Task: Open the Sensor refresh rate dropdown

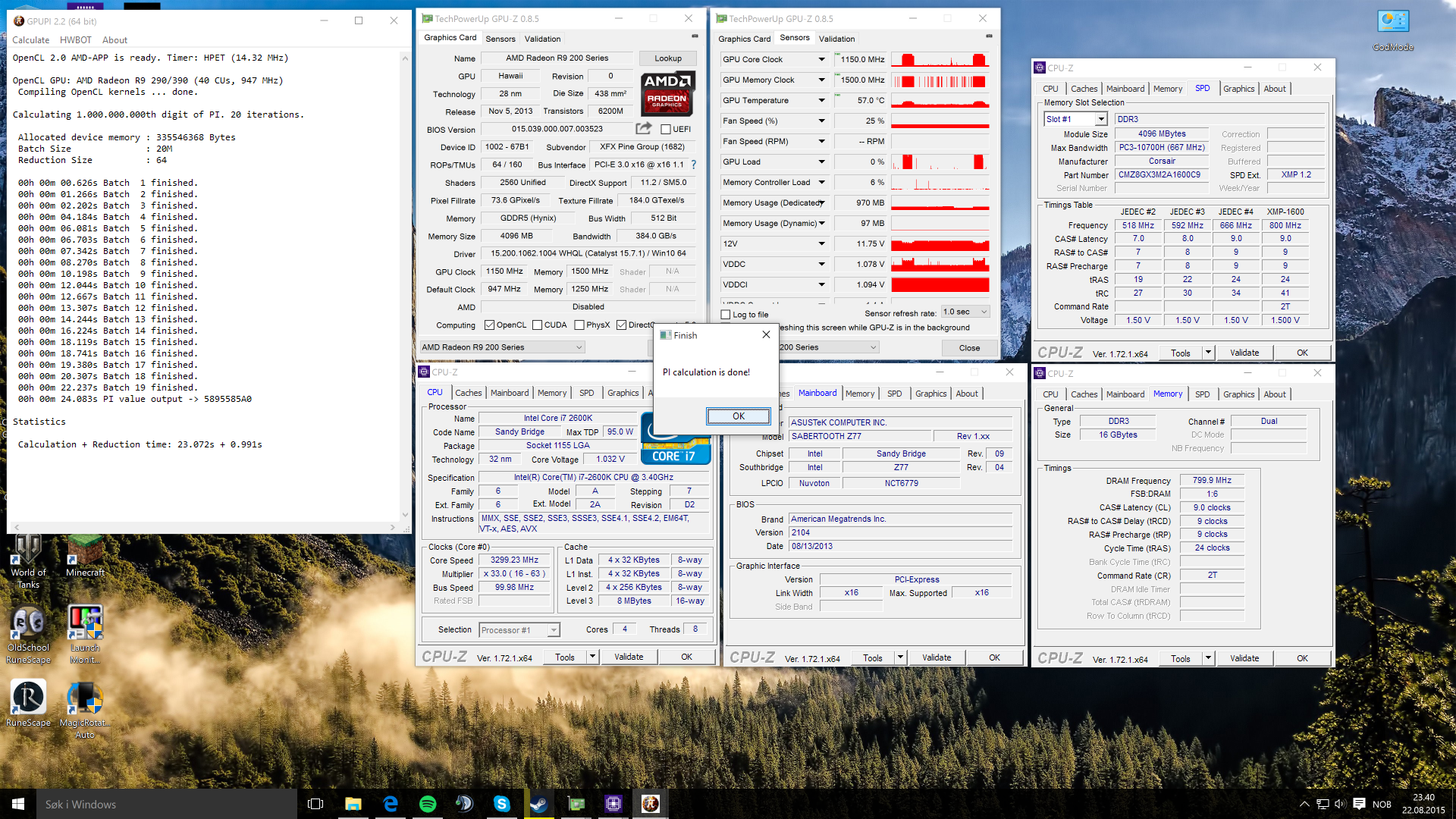Action: tap(965, 312)
